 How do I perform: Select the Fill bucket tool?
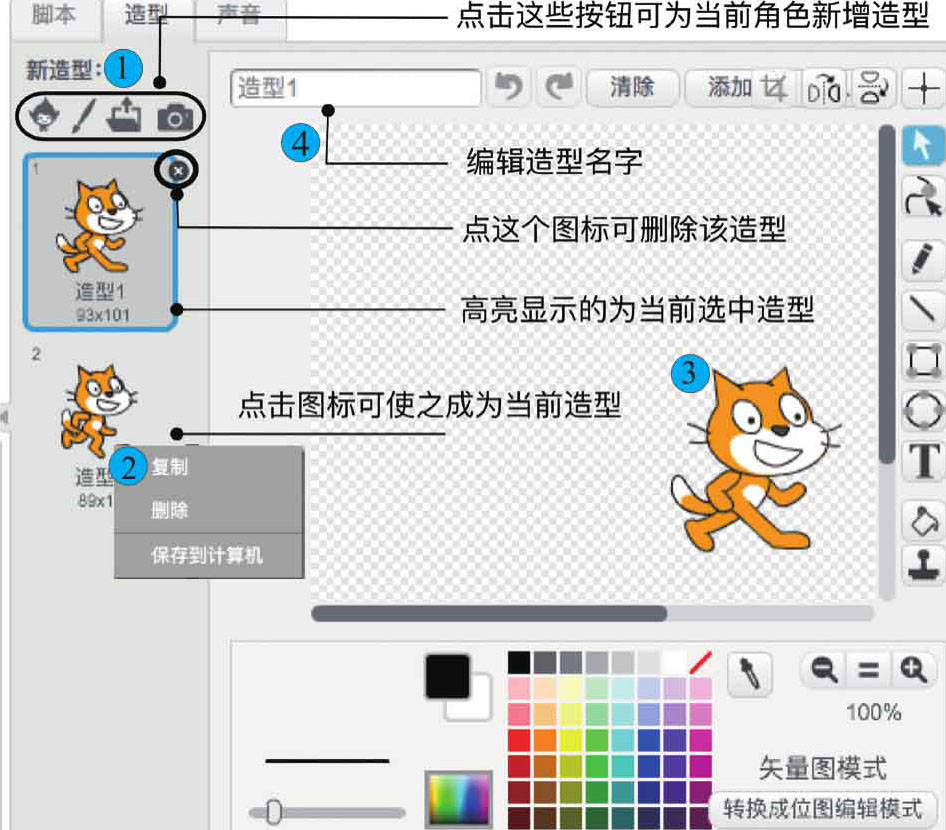tap(923, 519)
